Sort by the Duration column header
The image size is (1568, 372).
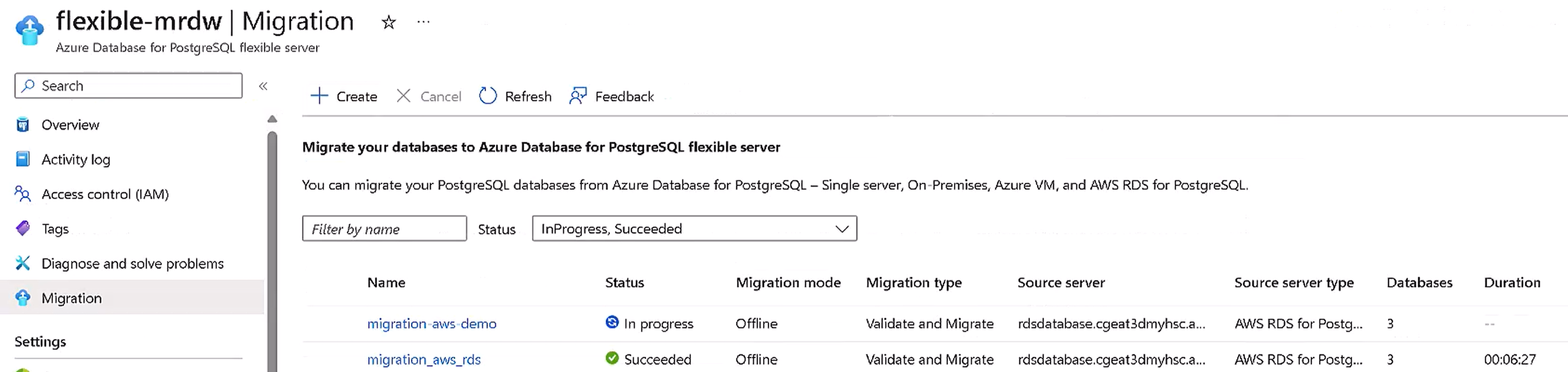(x=1511, y=283)
